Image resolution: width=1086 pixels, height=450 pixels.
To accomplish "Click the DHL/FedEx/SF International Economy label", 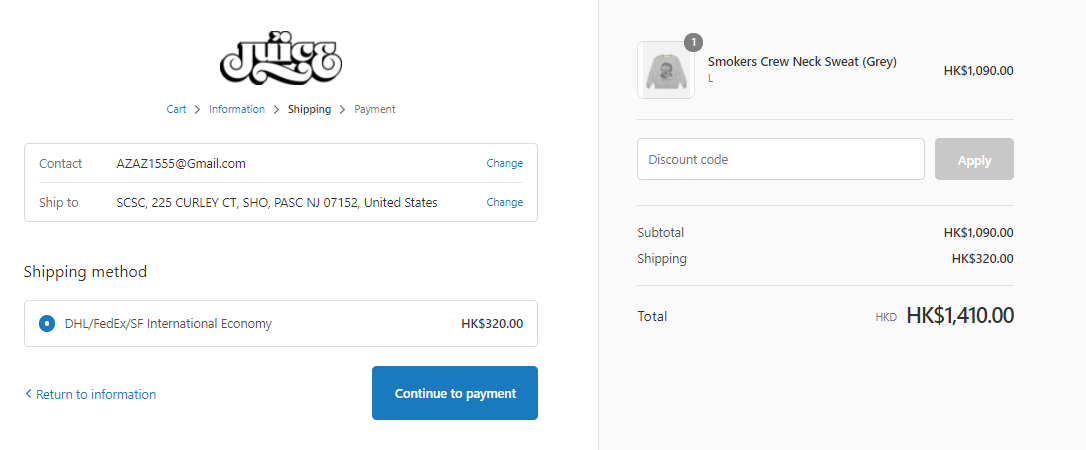I will (x=168, y=323).
